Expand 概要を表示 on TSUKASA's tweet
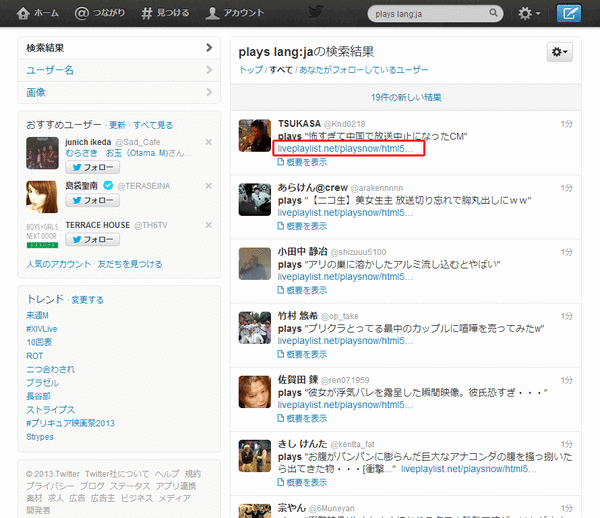The width and height of the screenshot is (600, 518). tap(302, 162)
